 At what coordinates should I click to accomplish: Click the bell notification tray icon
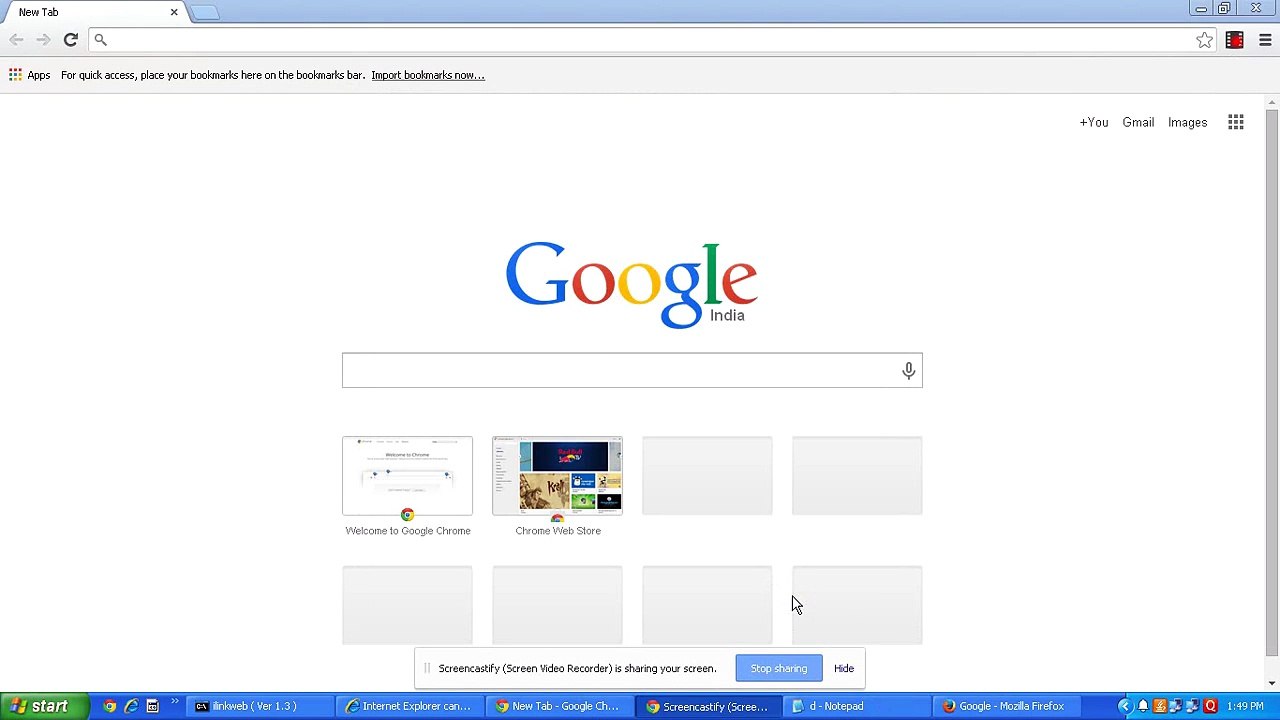click(1143, 706)
